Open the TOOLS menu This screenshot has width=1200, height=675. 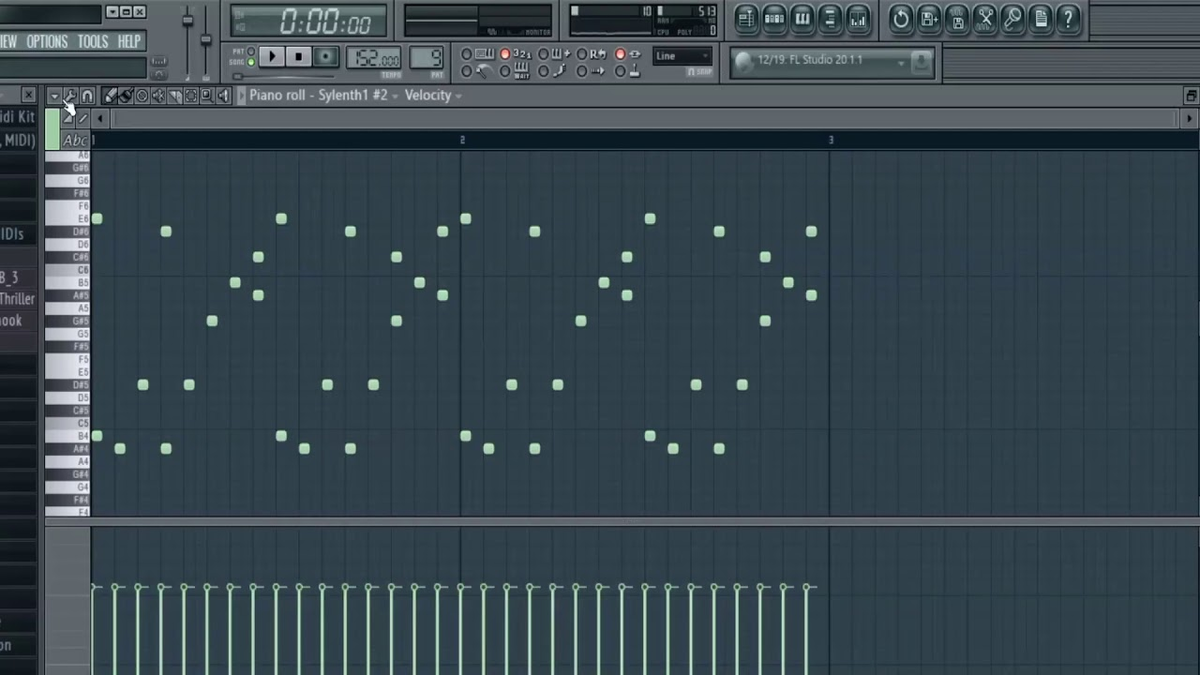93,41
